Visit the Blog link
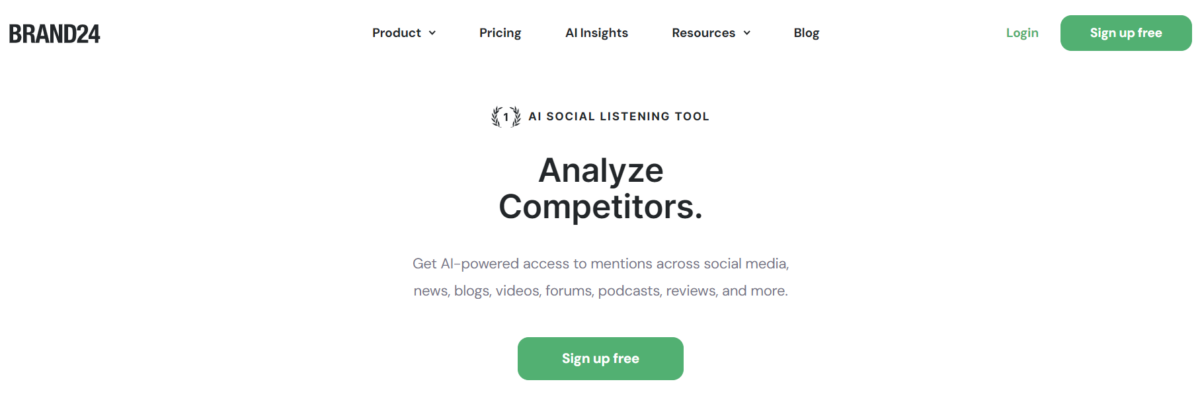 806,33
